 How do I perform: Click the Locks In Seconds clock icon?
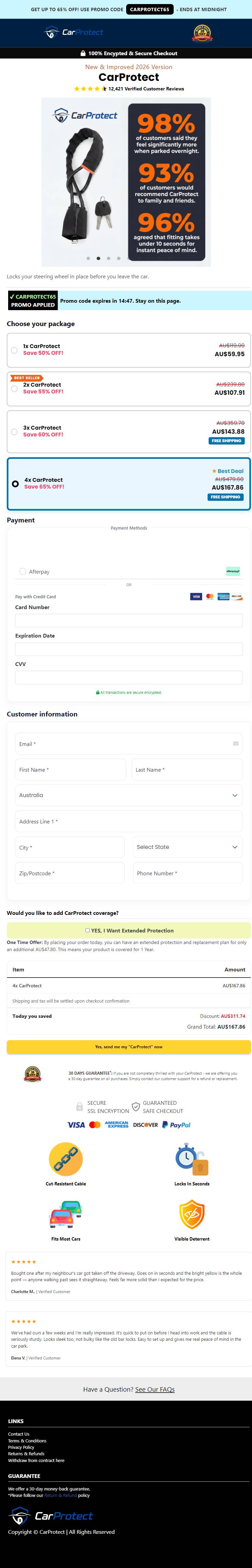pos(192,1159)
